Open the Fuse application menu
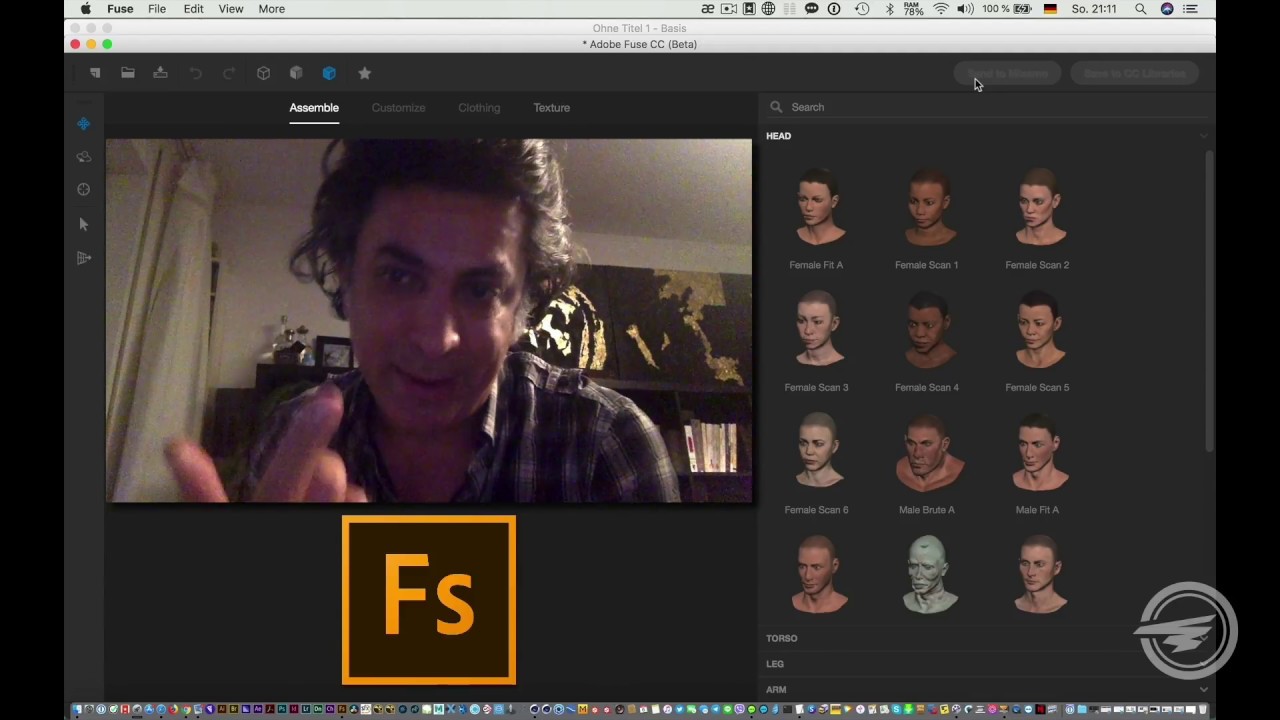The height and width of the screenshot is (720, 1280). (120, 9)
